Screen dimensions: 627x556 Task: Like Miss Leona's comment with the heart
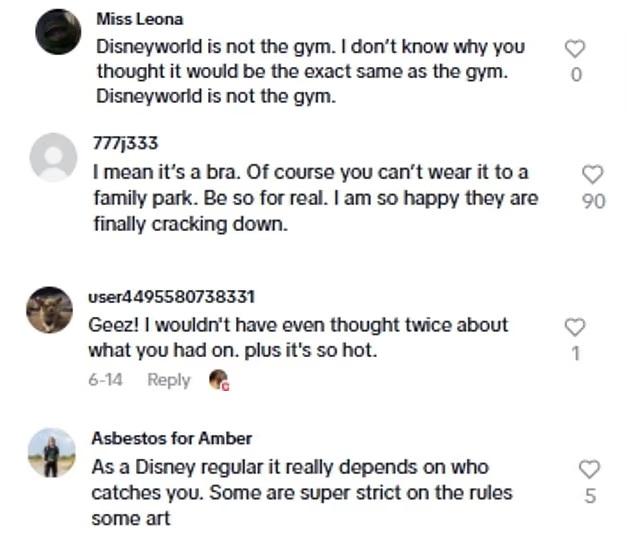click(575, 49)
